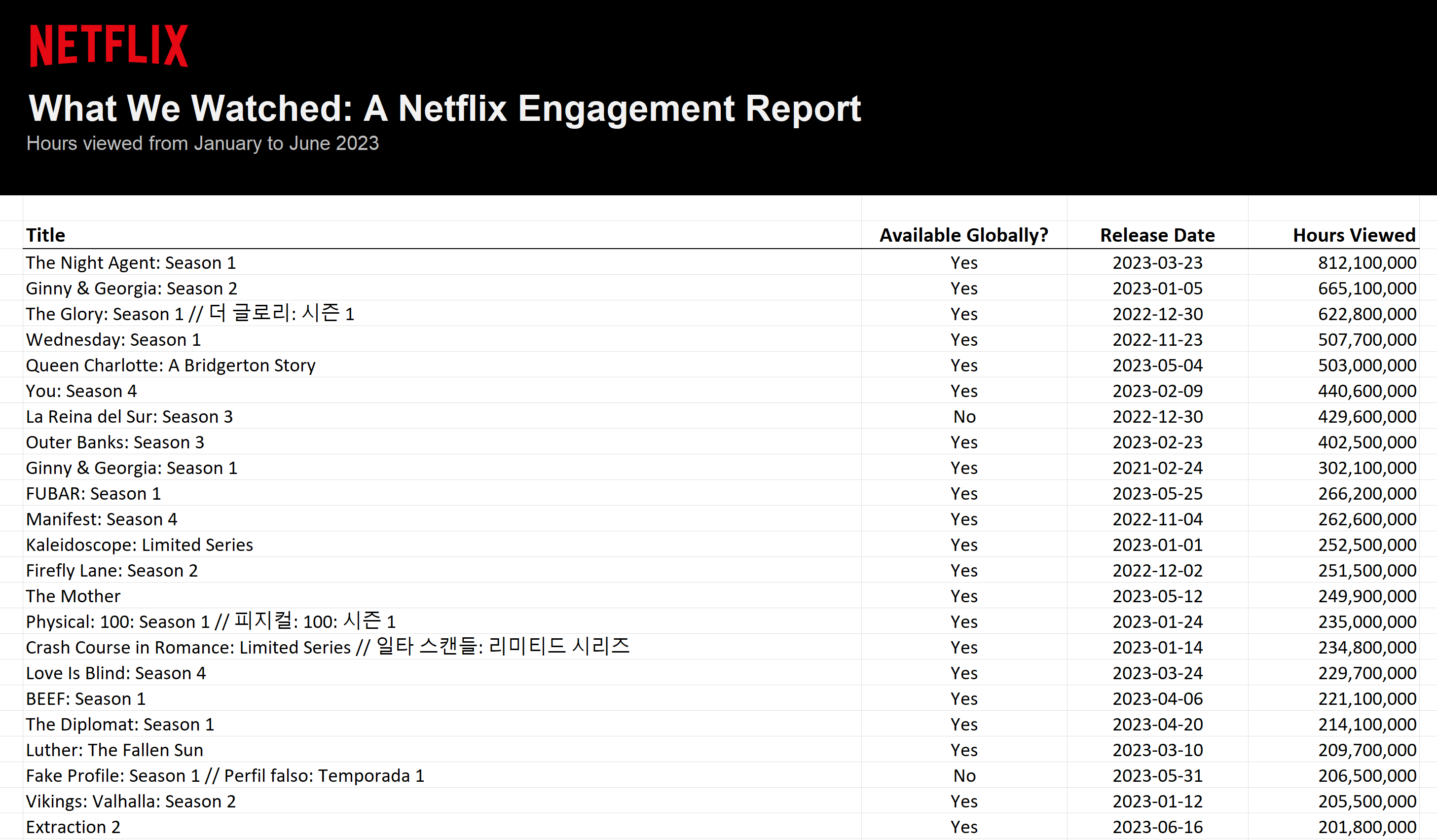This screenshot has height=840, width=1437.
Task: Select the 503,000,000 hours viewed value
Action: [x=1367, y=365]
